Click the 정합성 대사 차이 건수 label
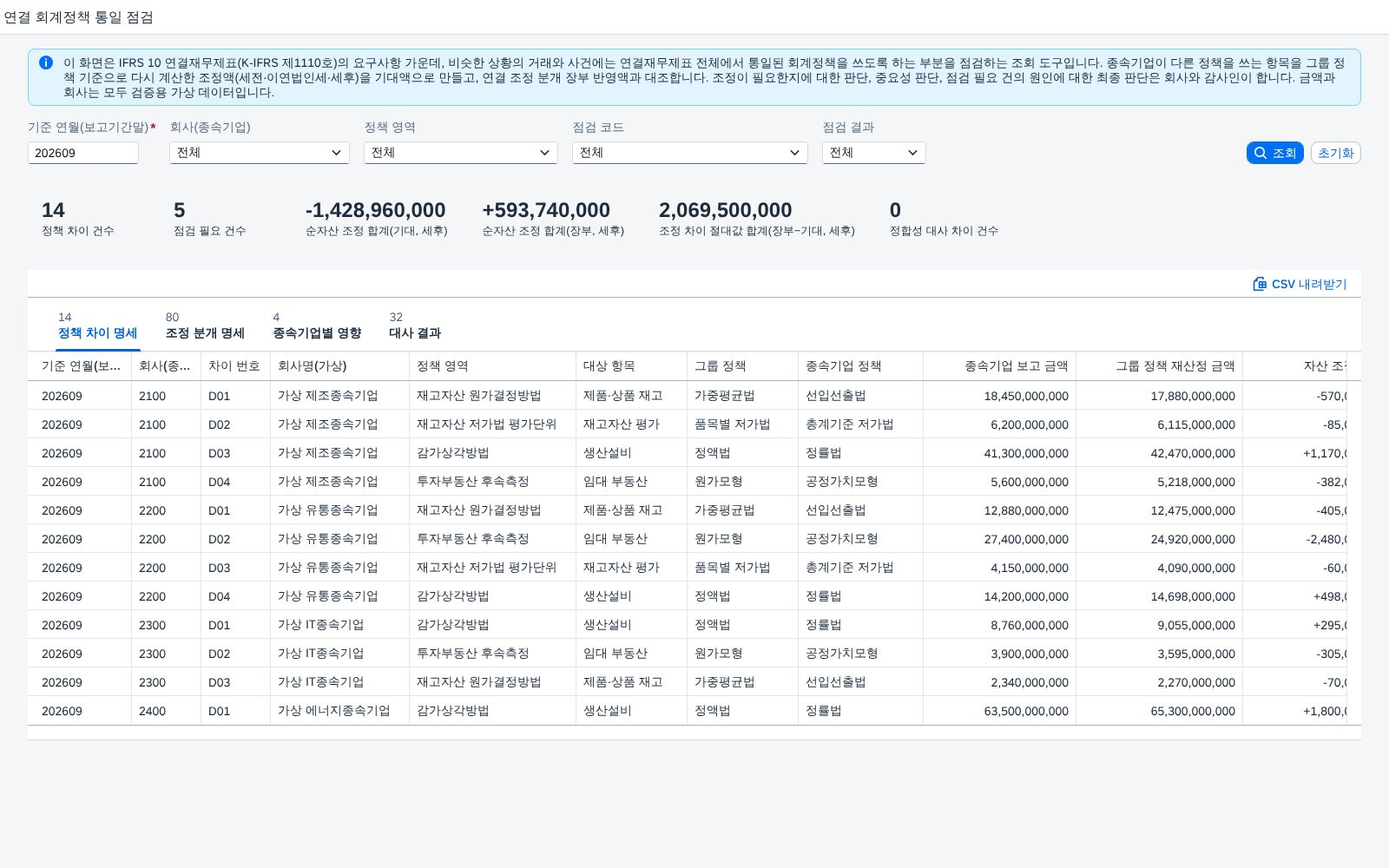Screen dimensions: 1389x868 coord(944,231)
